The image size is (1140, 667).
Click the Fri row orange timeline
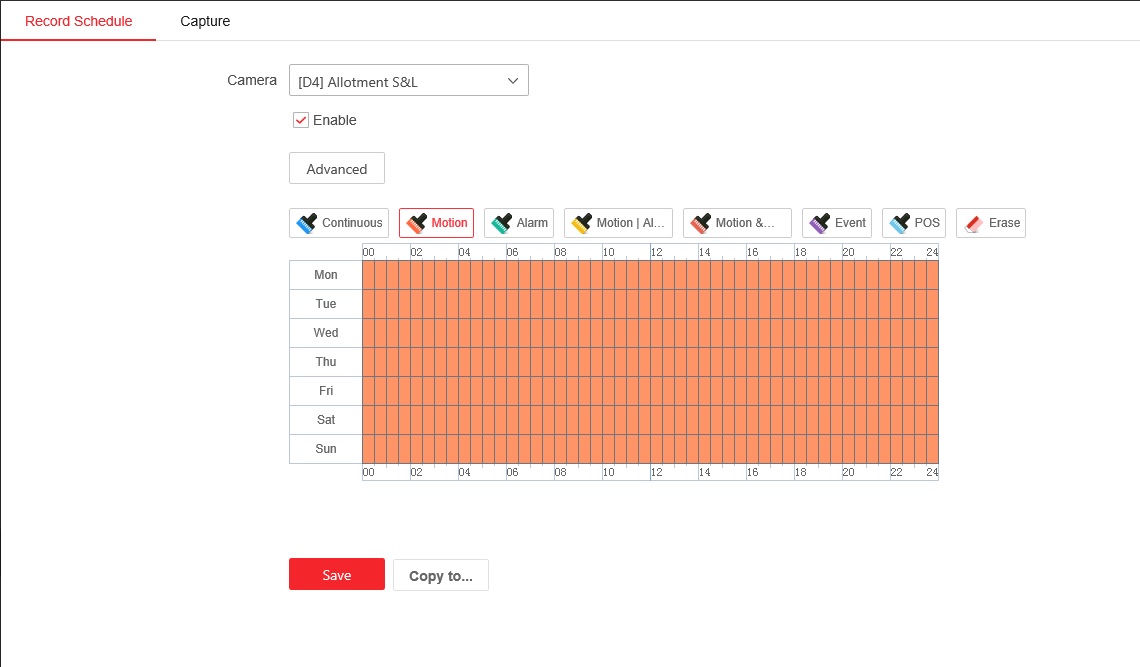tap(650, 391)
